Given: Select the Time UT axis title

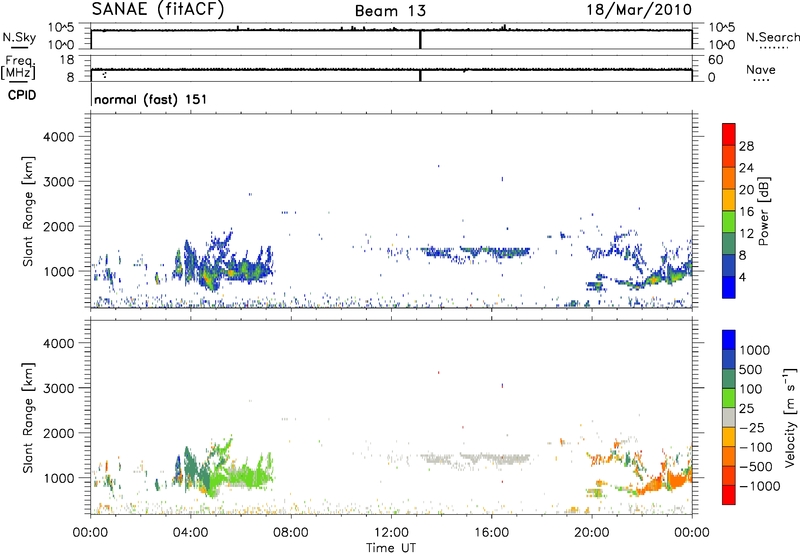Looking at the screenshot, I should point(391,548).
